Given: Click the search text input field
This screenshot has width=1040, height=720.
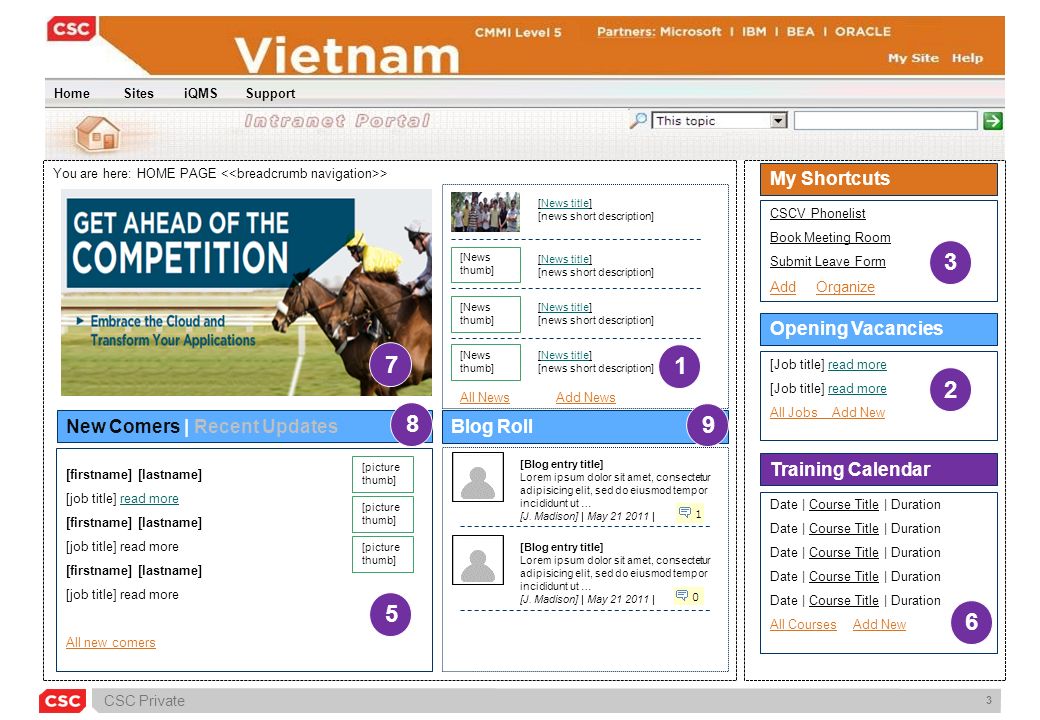Looking at the screenshot, I should coord(885,121).
